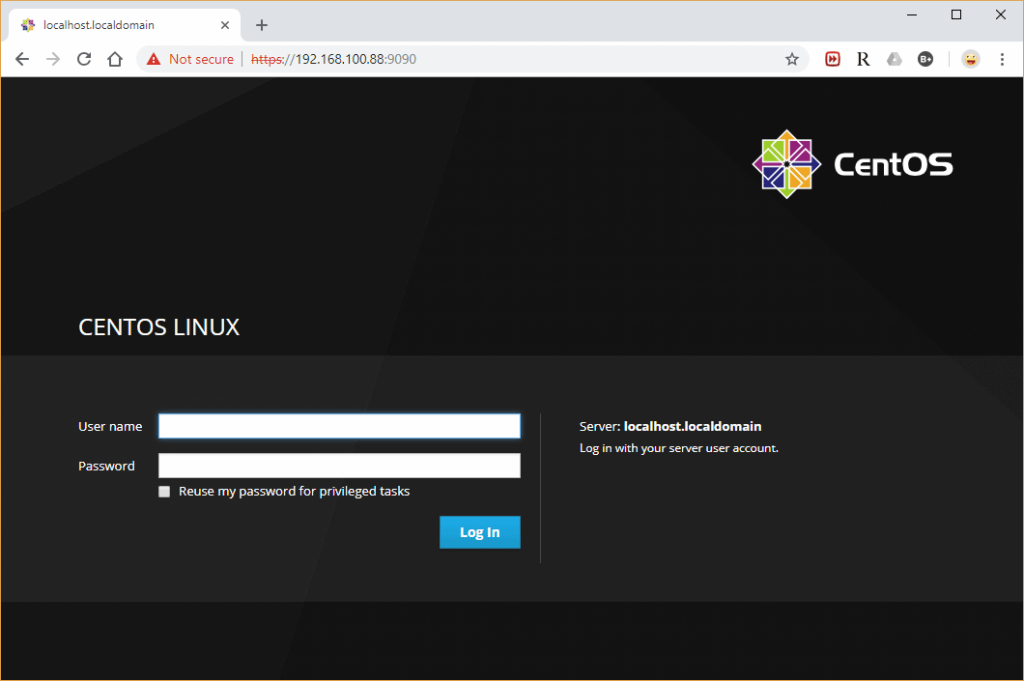Viewport: 1024px width, 681px height.
Task: Open the Chrome three-dot menu
Action: (x=1002, y=59)
